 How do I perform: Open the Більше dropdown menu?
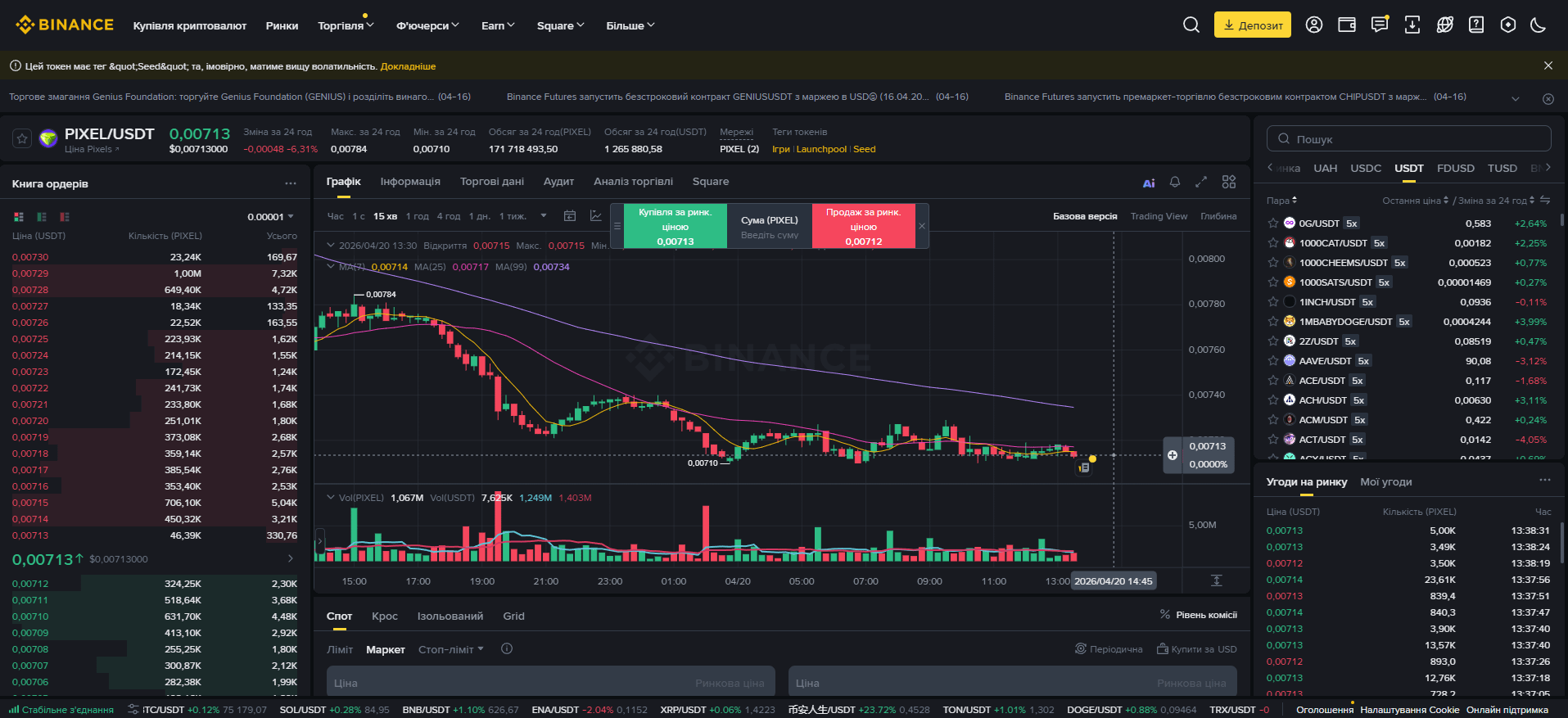coord(630,25)
